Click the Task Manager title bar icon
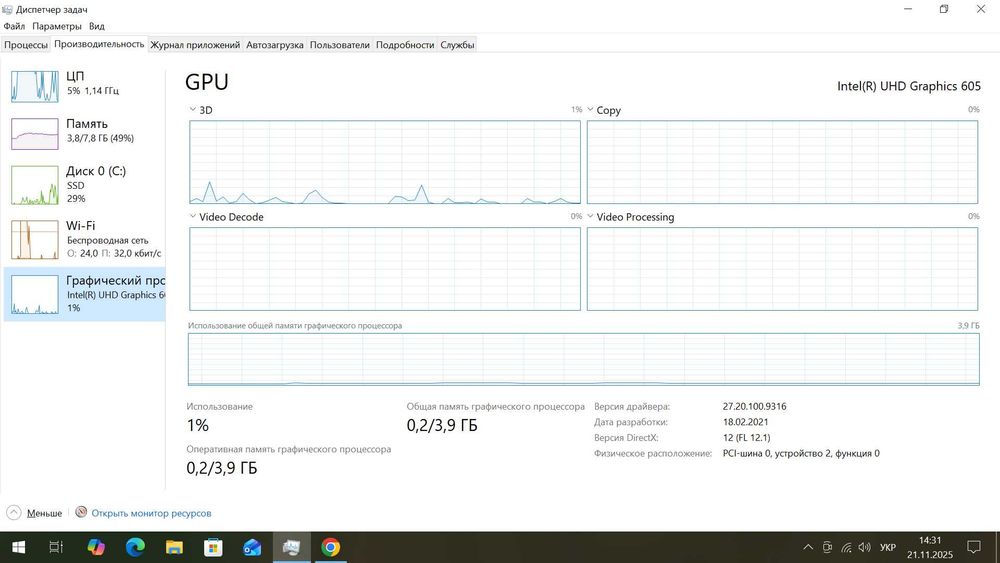1000x563 pixels. 8,10
